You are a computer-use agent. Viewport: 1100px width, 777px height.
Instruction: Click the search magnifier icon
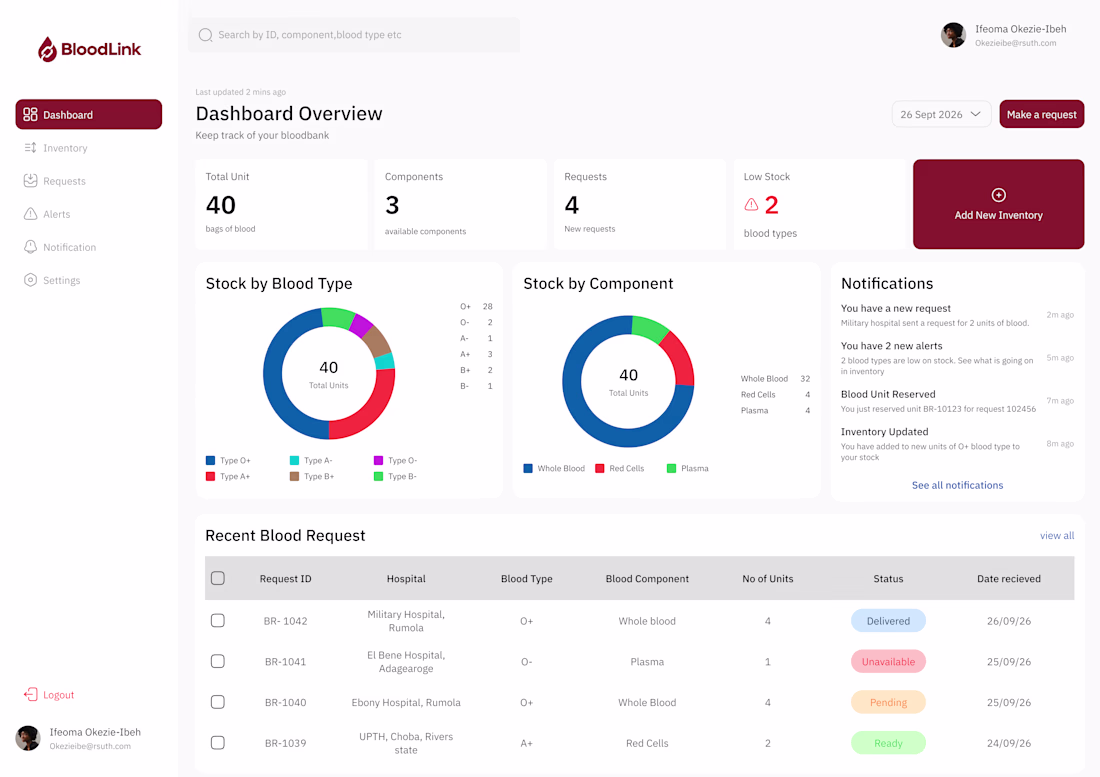[205, 35]
